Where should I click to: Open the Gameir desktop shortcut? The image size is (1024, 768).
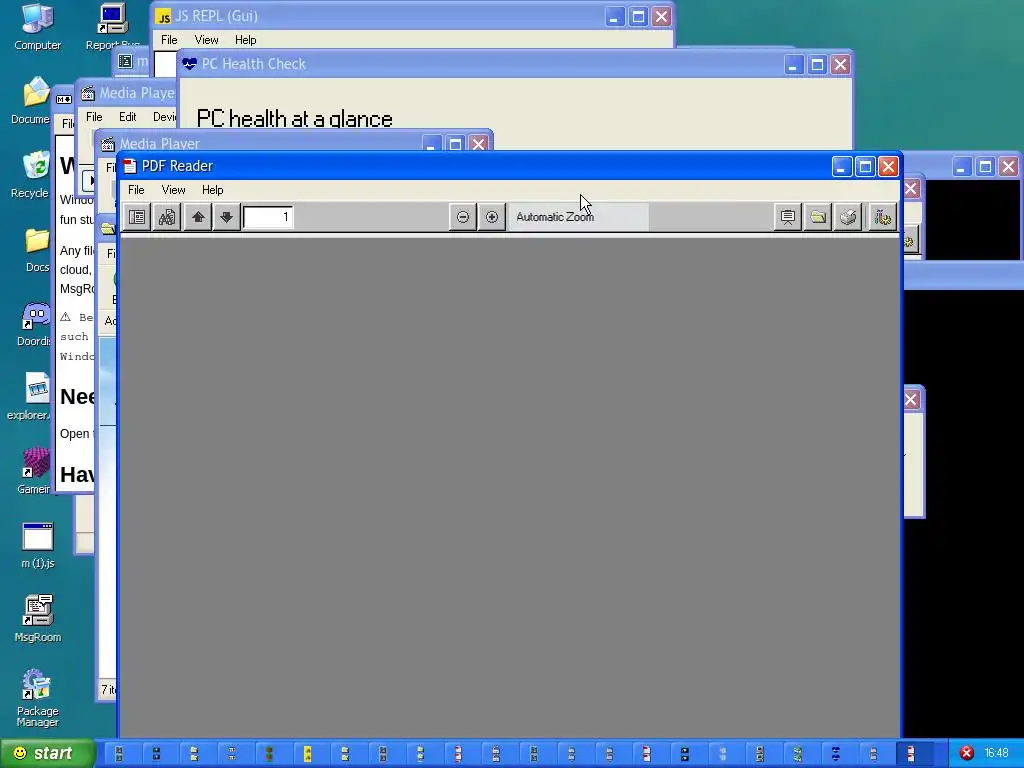34,472
